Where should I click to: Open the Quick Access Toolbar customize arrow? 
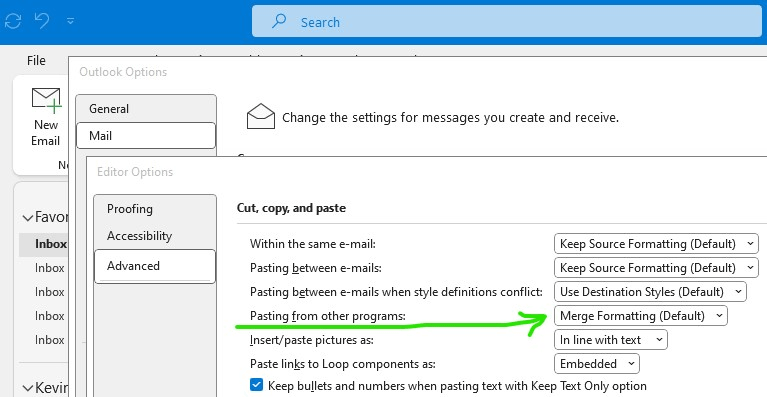coord(70,21)
